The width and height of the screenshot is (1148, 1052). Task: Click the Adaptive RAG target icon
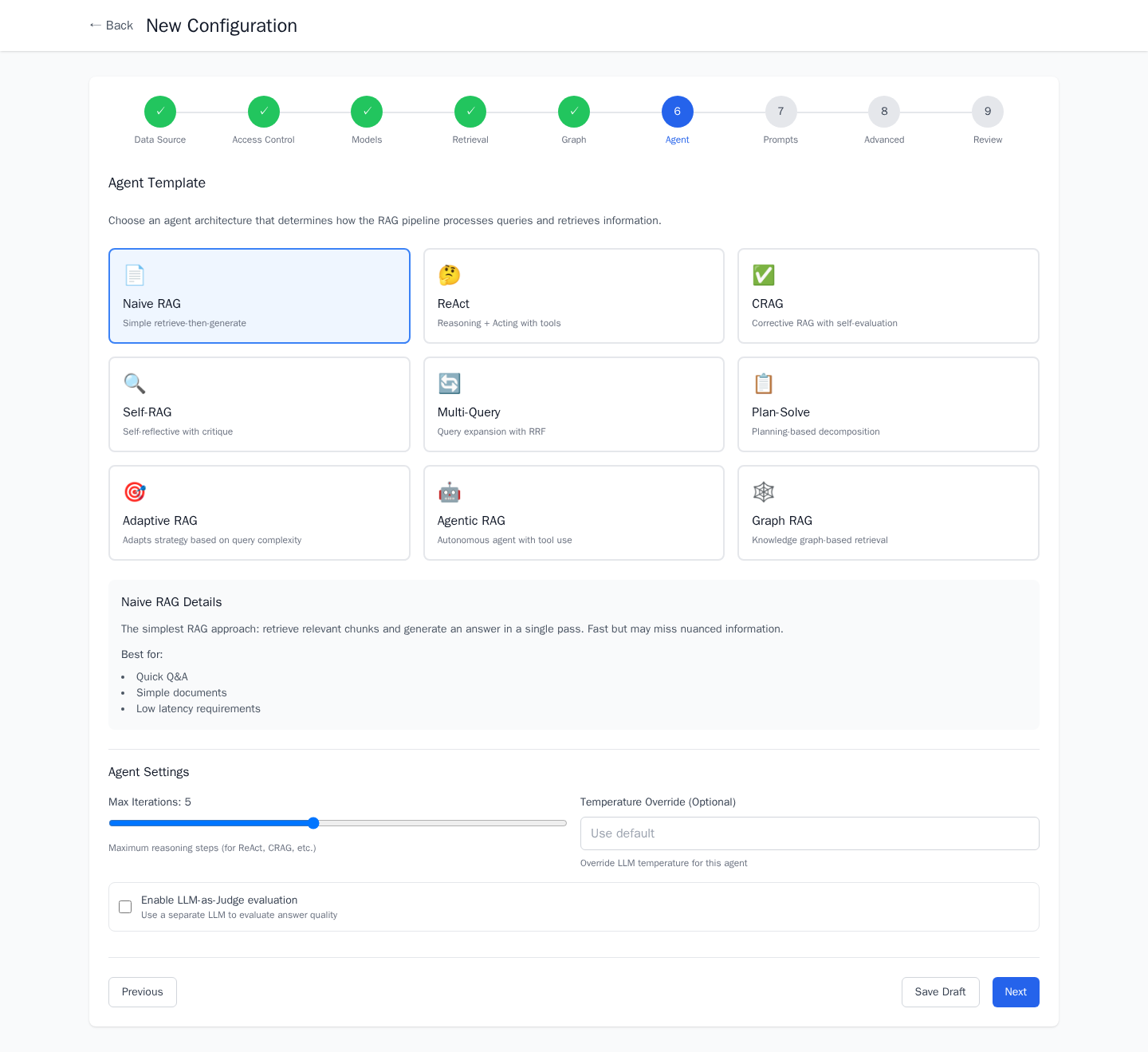click(134, 492)
